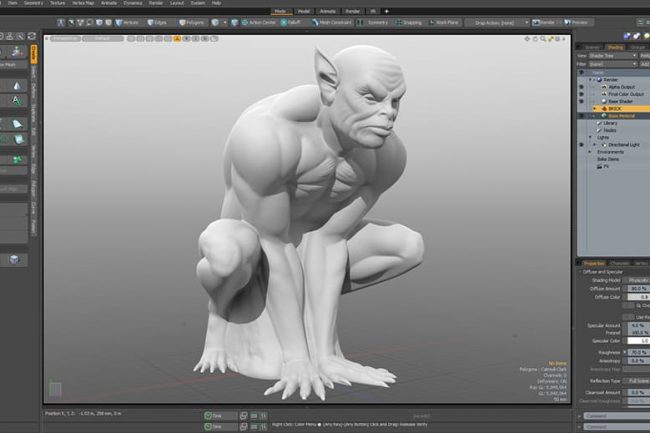The image size is (650, 433).
Task: Hide the Alpha Output item
Action: pyautogui.click(x=581, y=87)
